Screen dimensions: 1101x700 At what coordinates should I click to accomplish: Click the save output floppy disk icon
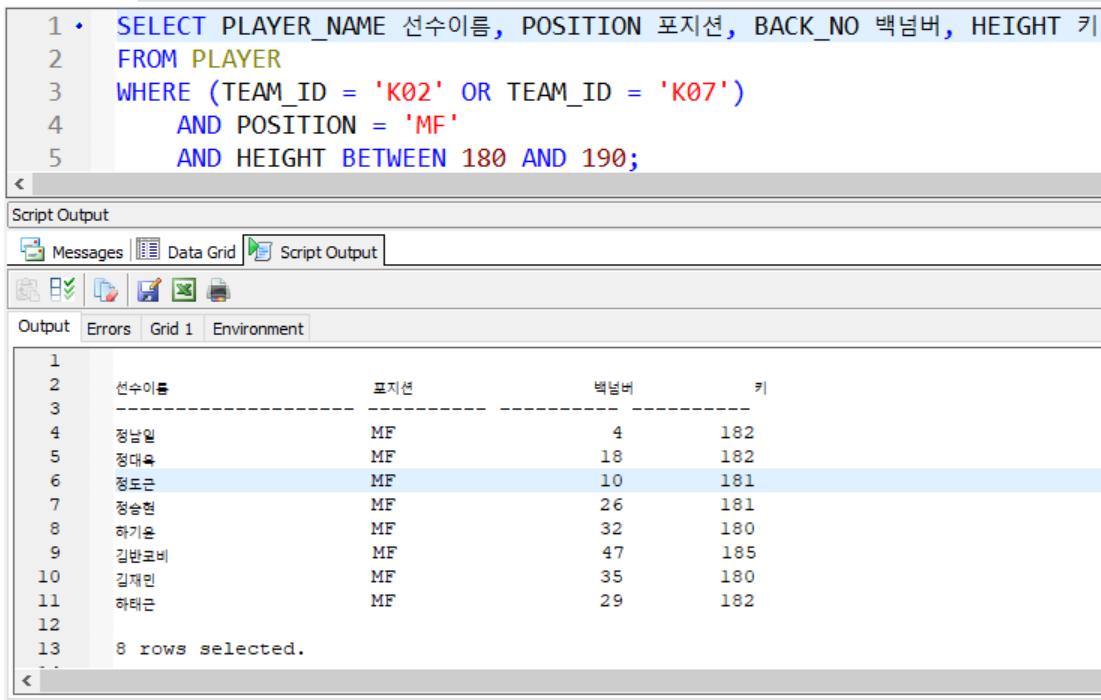point(149,290)
